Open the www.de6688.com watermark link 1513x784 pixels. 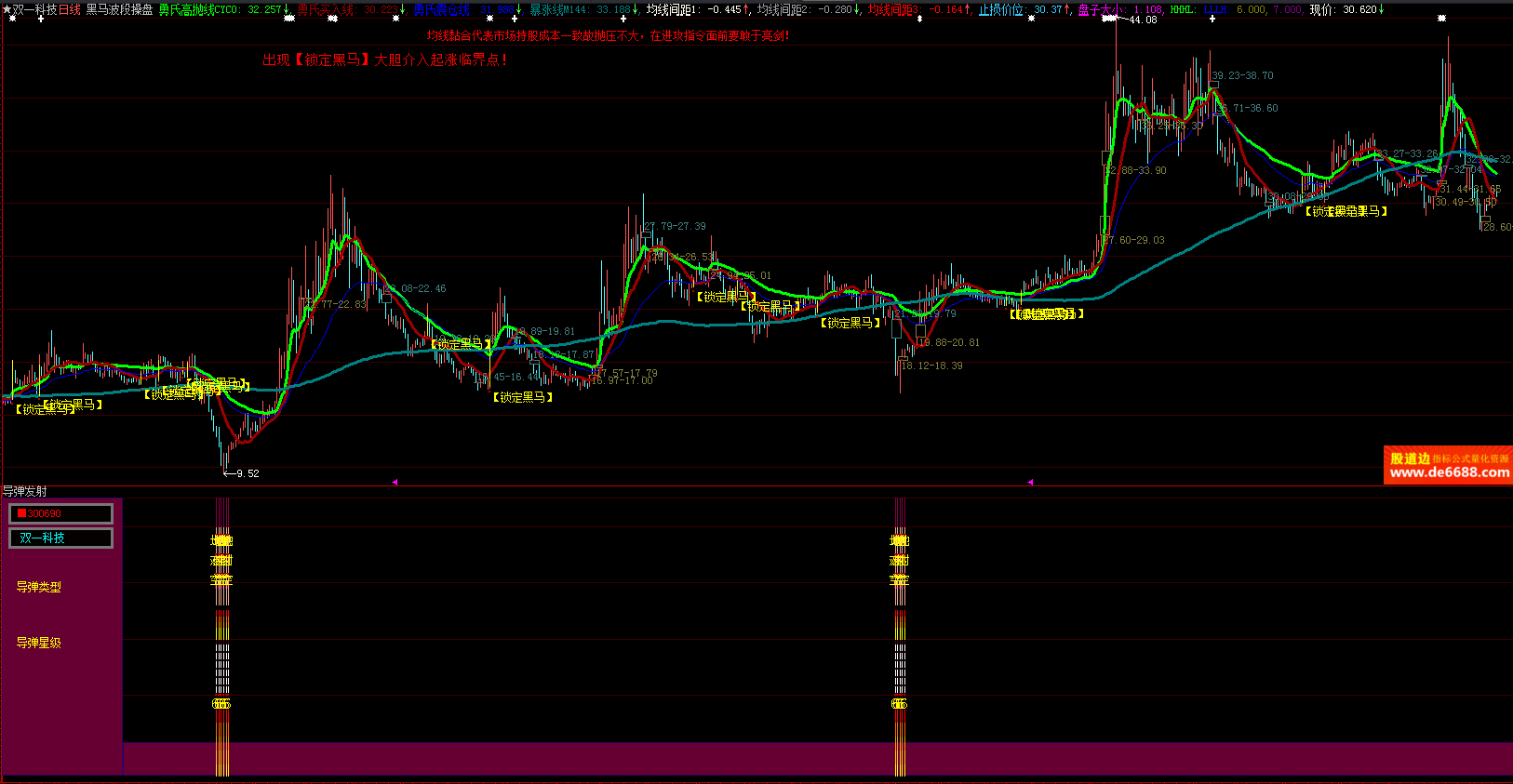(1449, 472)
